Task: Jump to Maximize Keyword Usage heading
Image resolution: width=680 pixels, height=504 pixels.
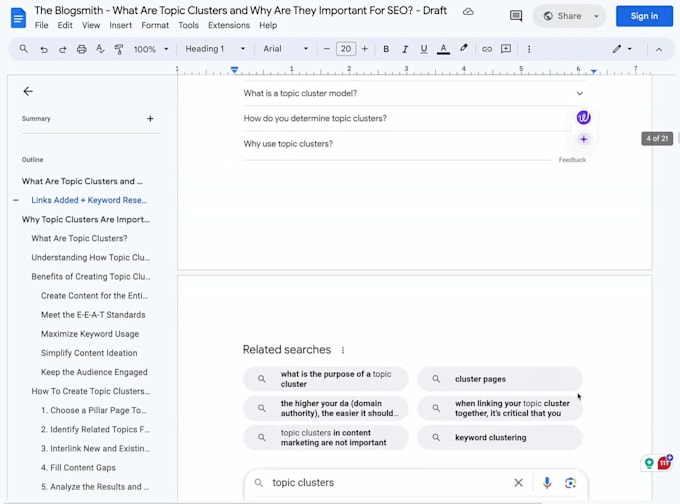Action: tap(90, 334)
